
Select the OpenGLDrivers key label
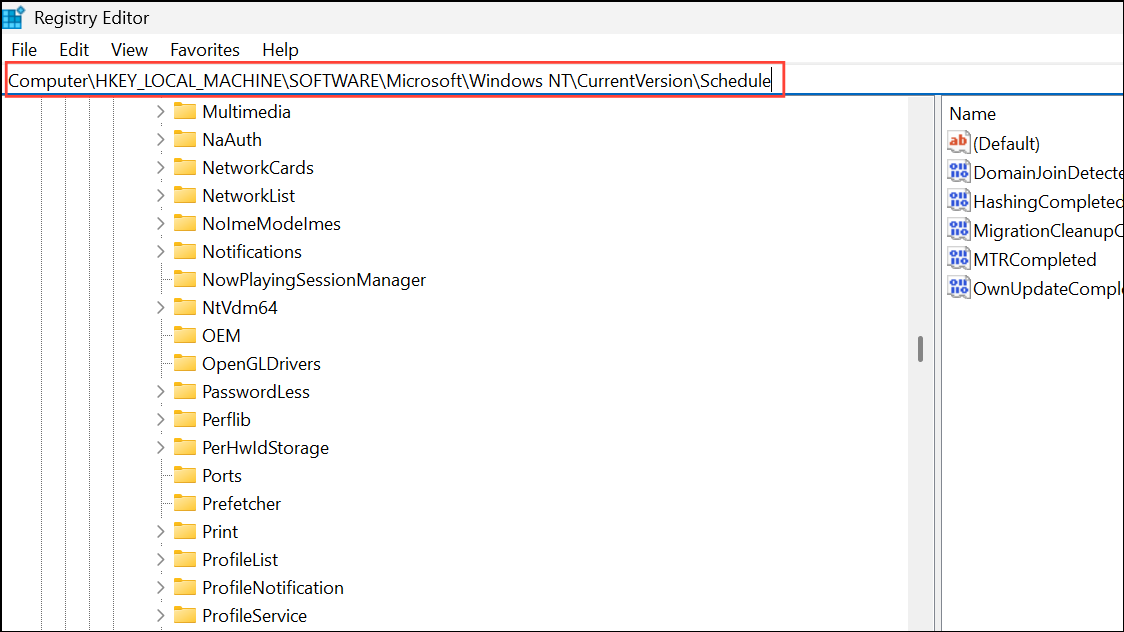point(262,364)
